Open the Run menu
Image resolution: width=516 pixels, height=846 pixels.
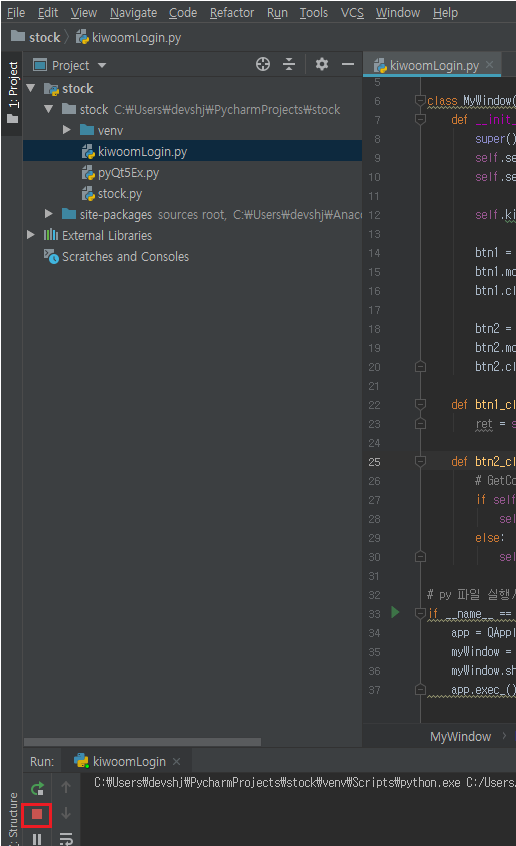pyautogui.click(x=277, y=12)
